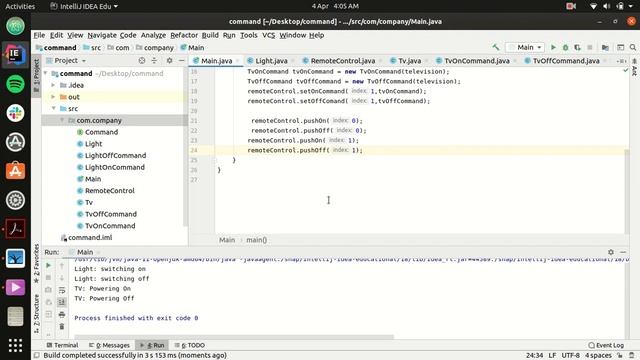Expand the out folder
This screenshot has height=360, width=640.
pos(53,97)
